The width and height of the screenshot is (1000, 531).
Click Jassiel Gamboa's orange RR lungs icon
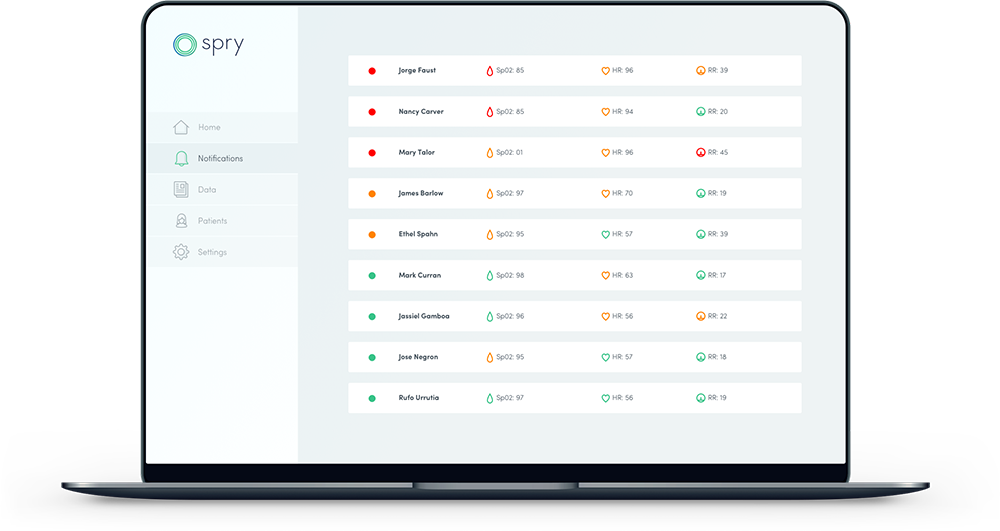(701, 316)
